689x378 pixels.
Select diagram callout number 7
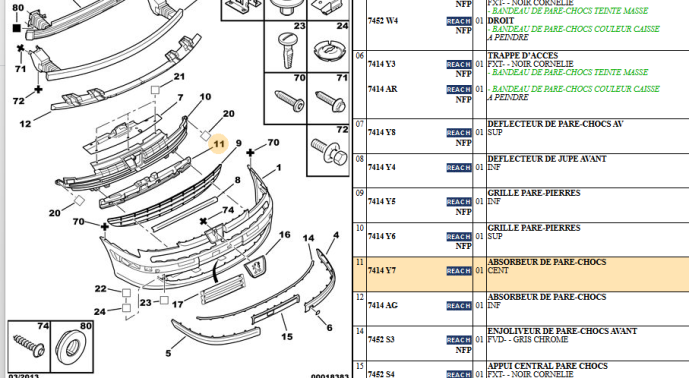[x=180, y=97]
